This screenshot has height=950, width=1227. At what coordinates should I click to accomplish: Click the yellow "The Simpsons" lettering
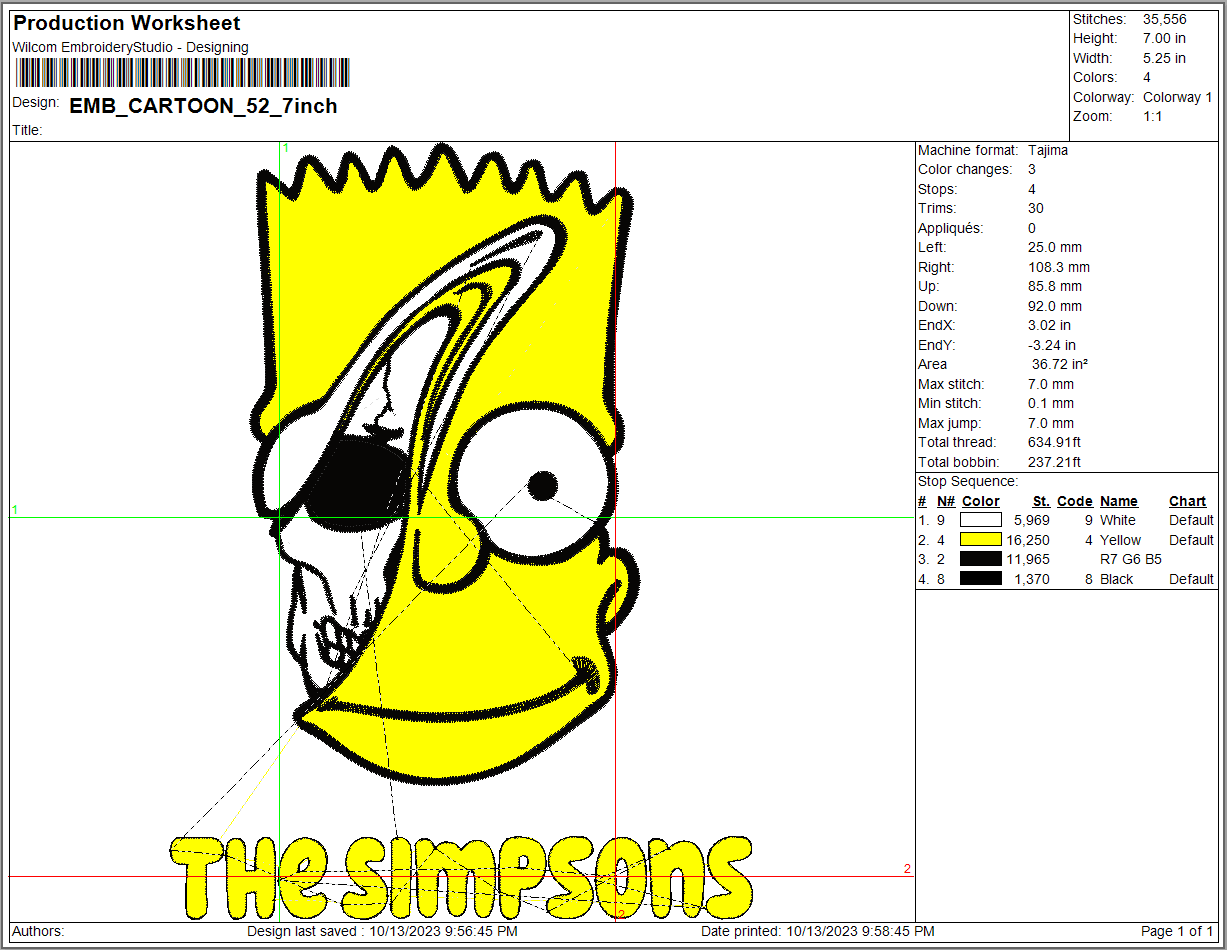460,878
